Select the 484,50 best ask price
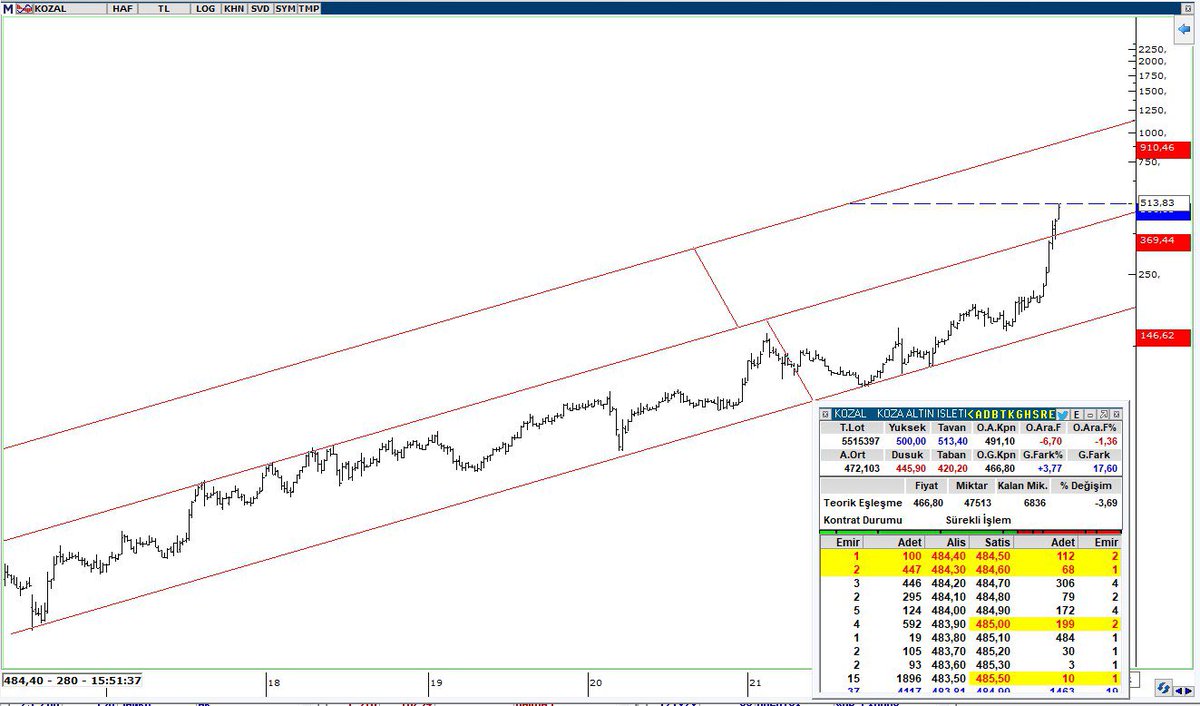The image size is (1200, 706). click(993, 555)
